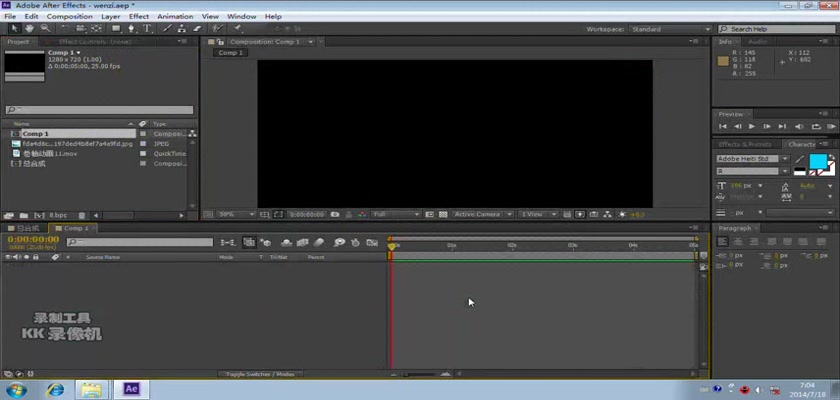Click the Brainstorm icon in timeline
Viewport: 840px width, 400px height.
click(x=339, y=243)
